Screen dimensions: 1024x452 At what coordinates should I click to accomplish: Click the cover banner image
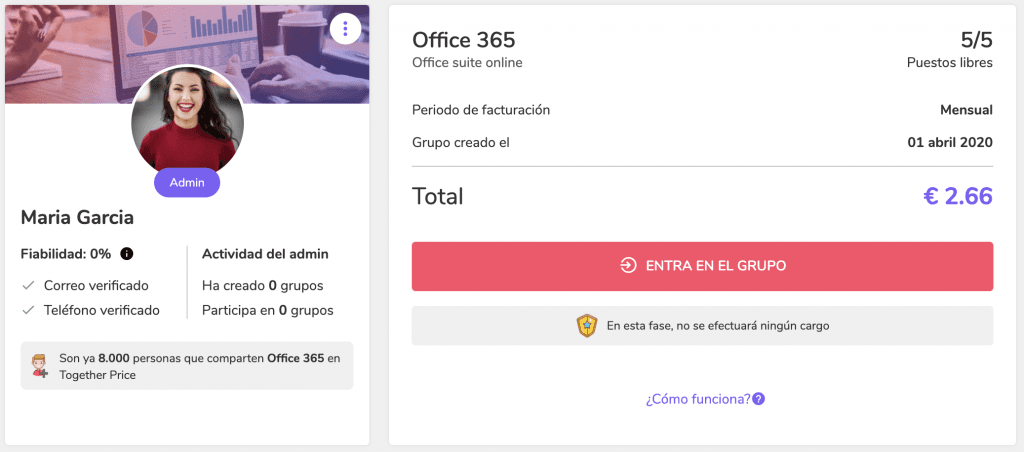tap(187, 54)
